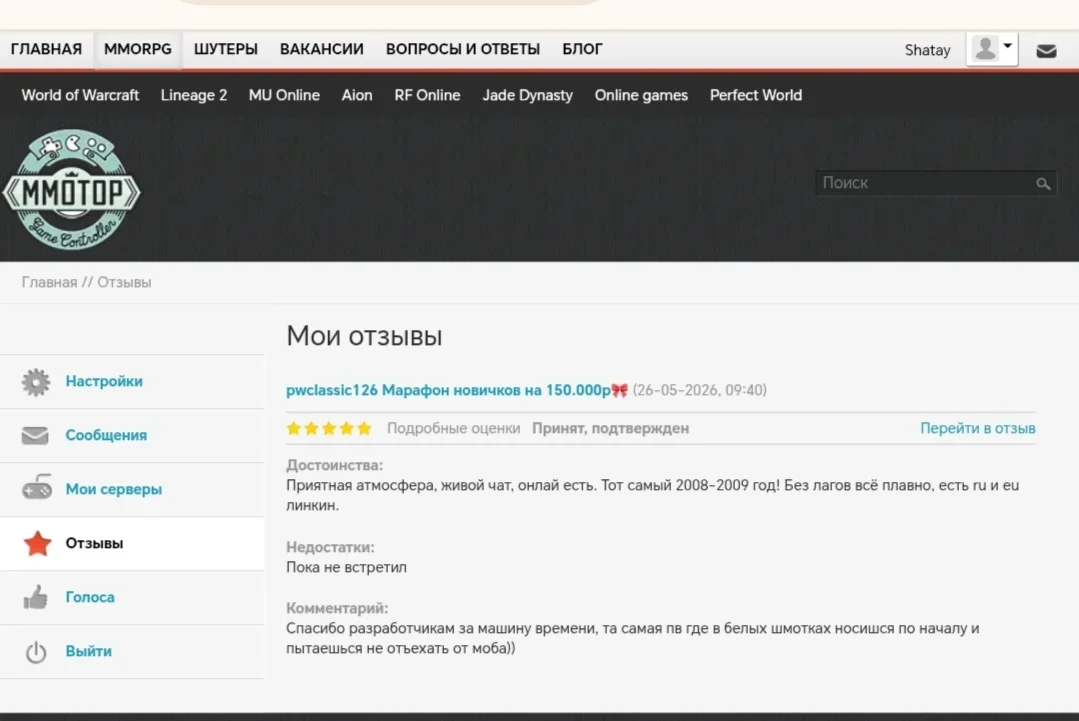
Task: Click the Принят, подтвержден status text
Action: (x=610, y=429)
